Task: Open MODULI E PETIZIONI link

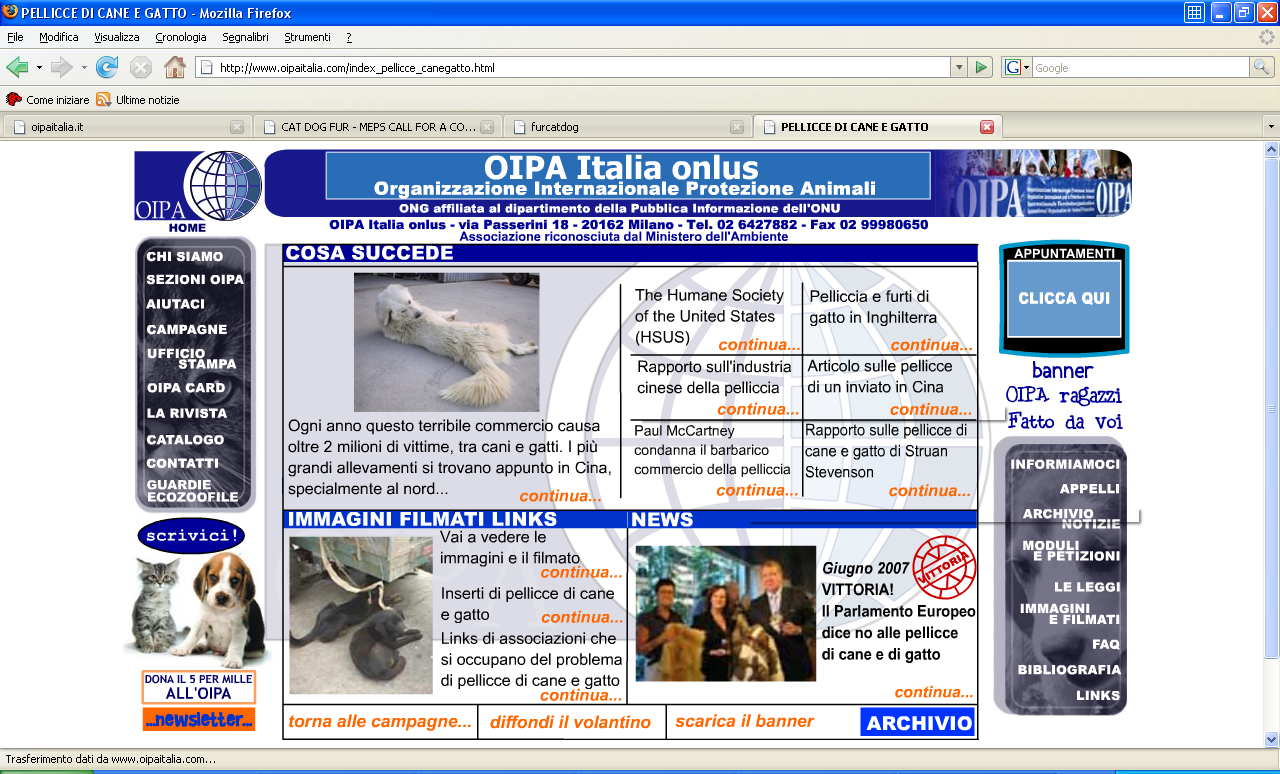Action: point(1071,551)
